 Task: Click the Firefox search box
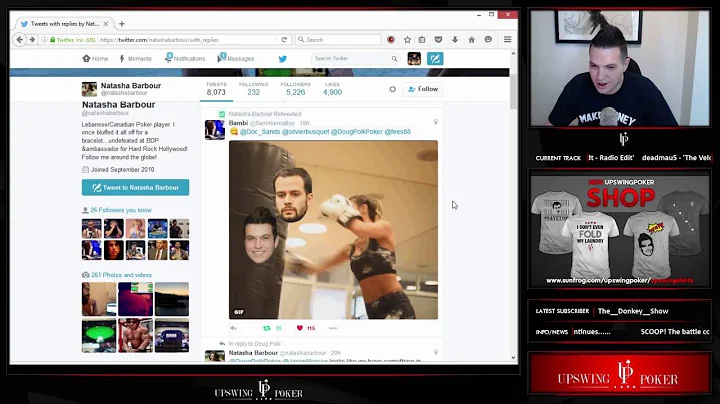(x=340, y=40)
